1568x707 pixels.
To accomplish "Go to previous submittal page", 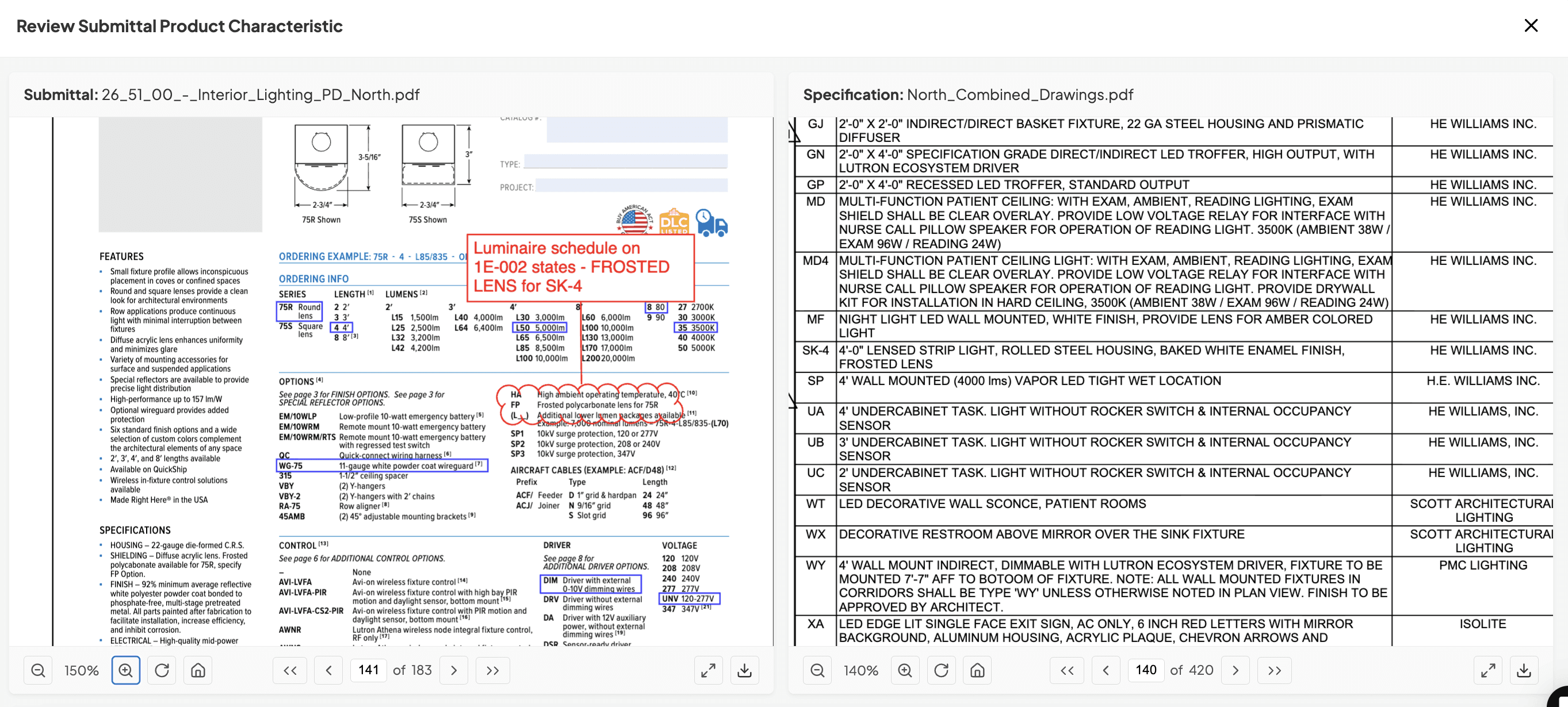I will pos(328,670).
